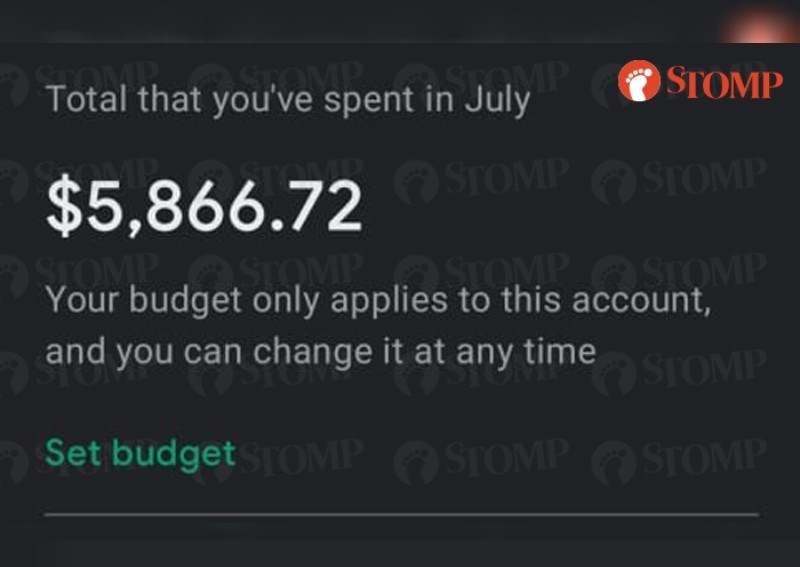Click the word 'spent' in the heading
This screenshot has width=800, height=567.
[x=368, y=100]
